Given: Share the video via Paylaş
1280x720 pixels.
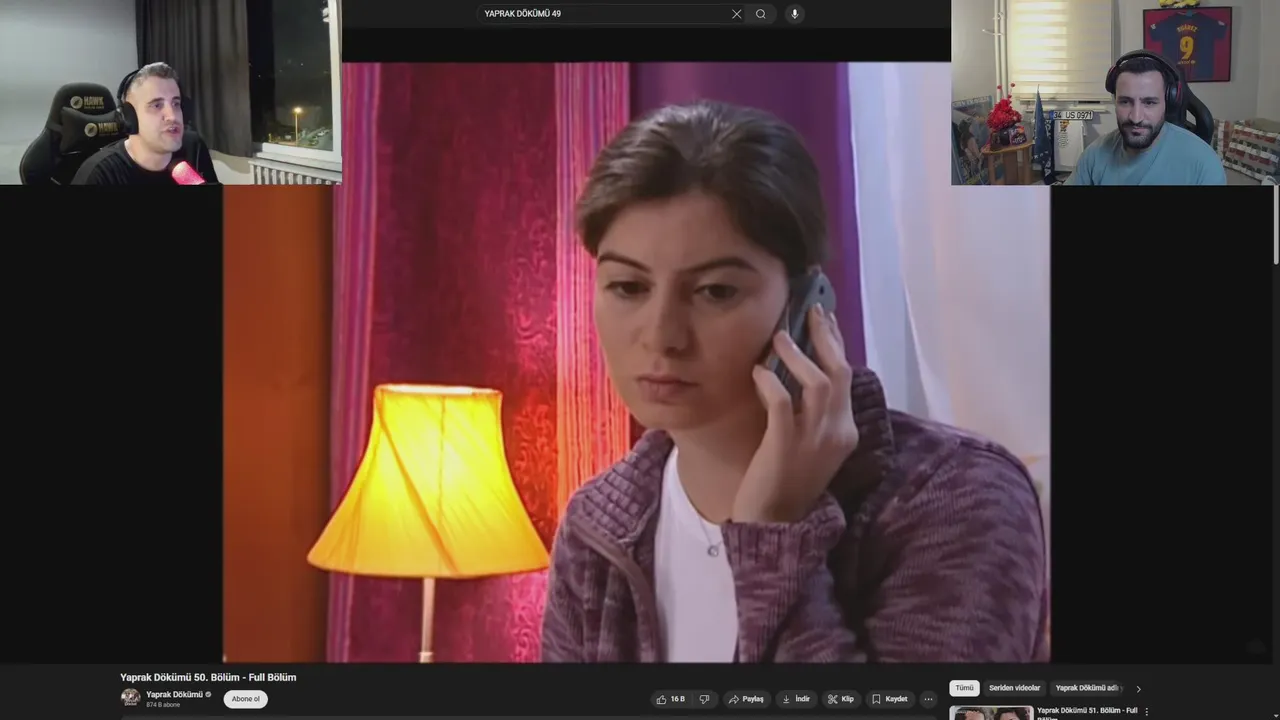Looking at the screenshot, I should 746,699.
